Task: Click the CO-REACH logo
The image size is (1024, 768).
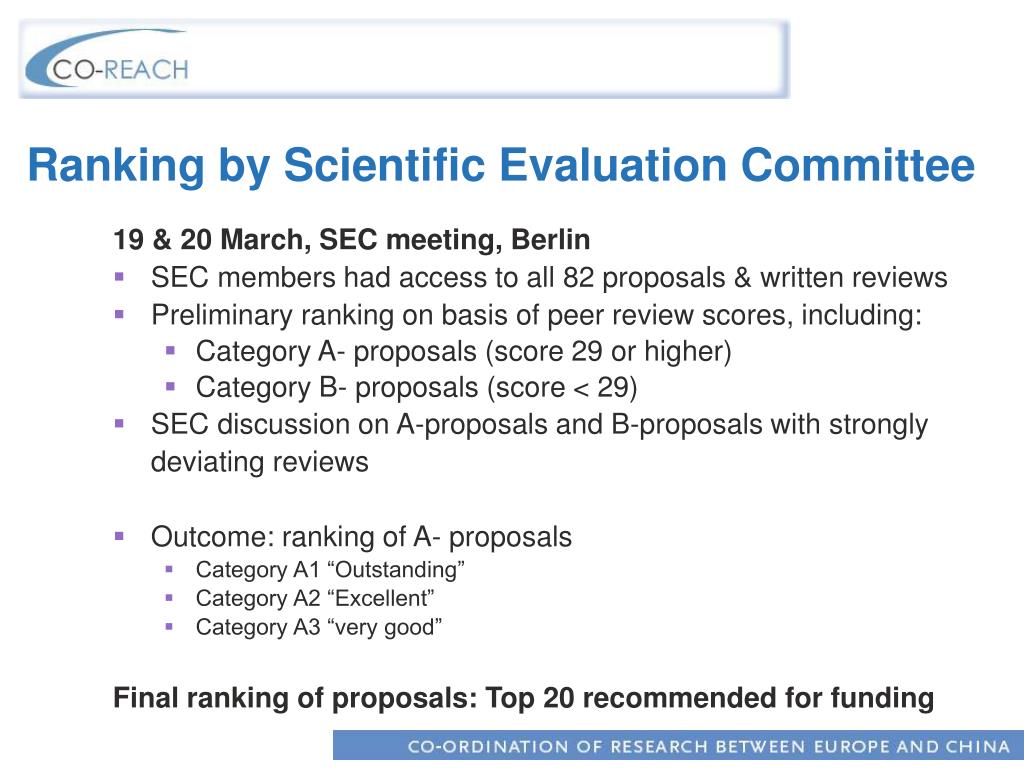Action: tap(107, 59)
